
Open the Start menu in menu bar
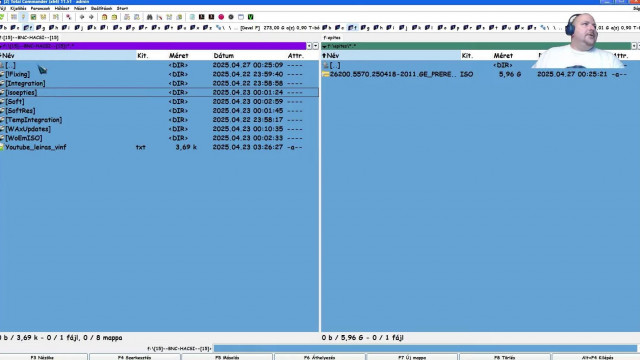click(x=122, y=8)
